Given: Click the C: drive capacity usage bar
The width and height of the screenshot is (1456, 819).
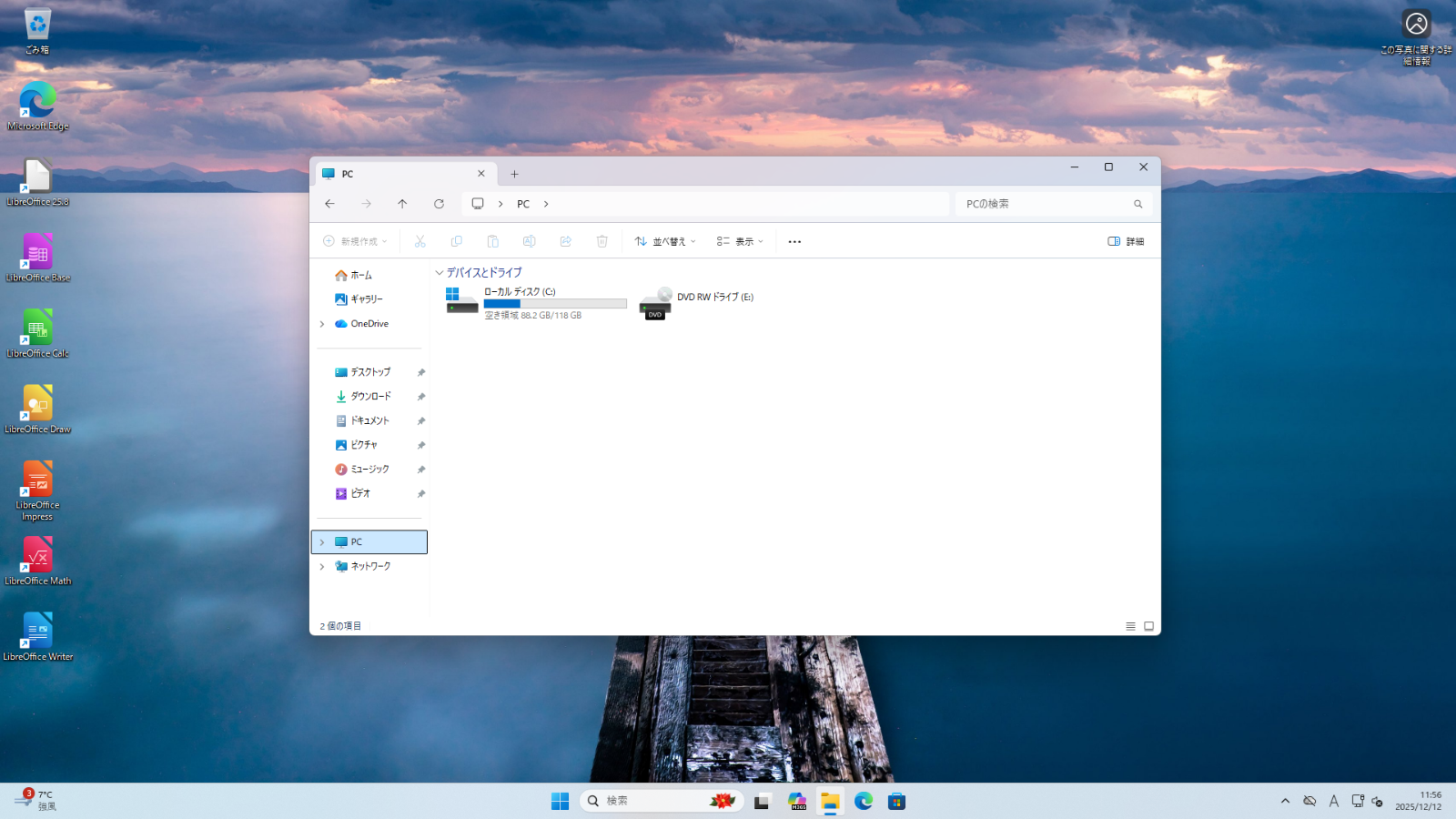Looking at the screenshot, I should (x=555, y=304).
